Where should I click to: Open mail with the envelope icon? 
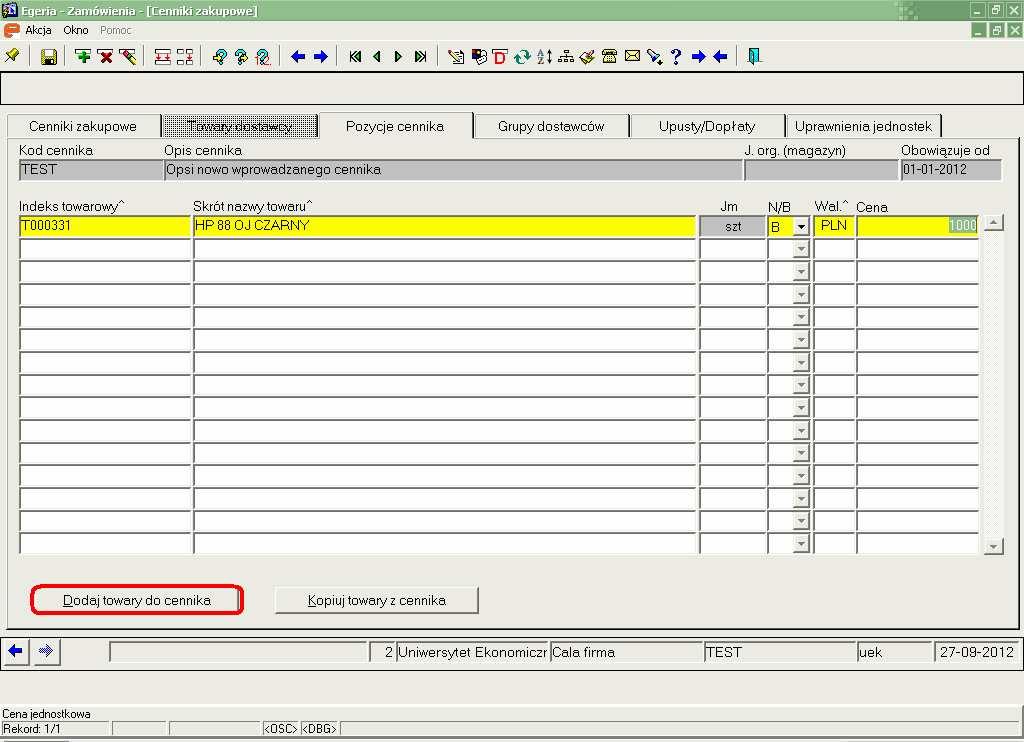(632, 57)
